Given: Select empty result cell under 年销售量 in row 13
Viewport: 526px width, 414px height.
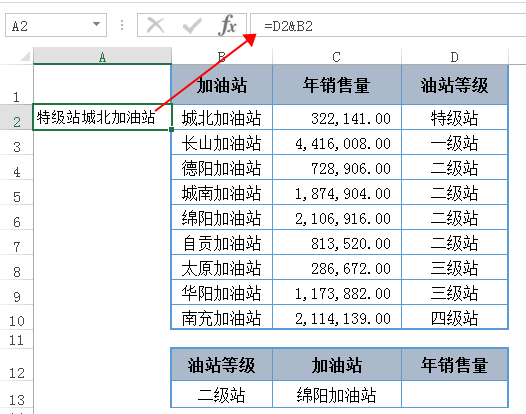Looking at the screenshot, I should point(455,394).
